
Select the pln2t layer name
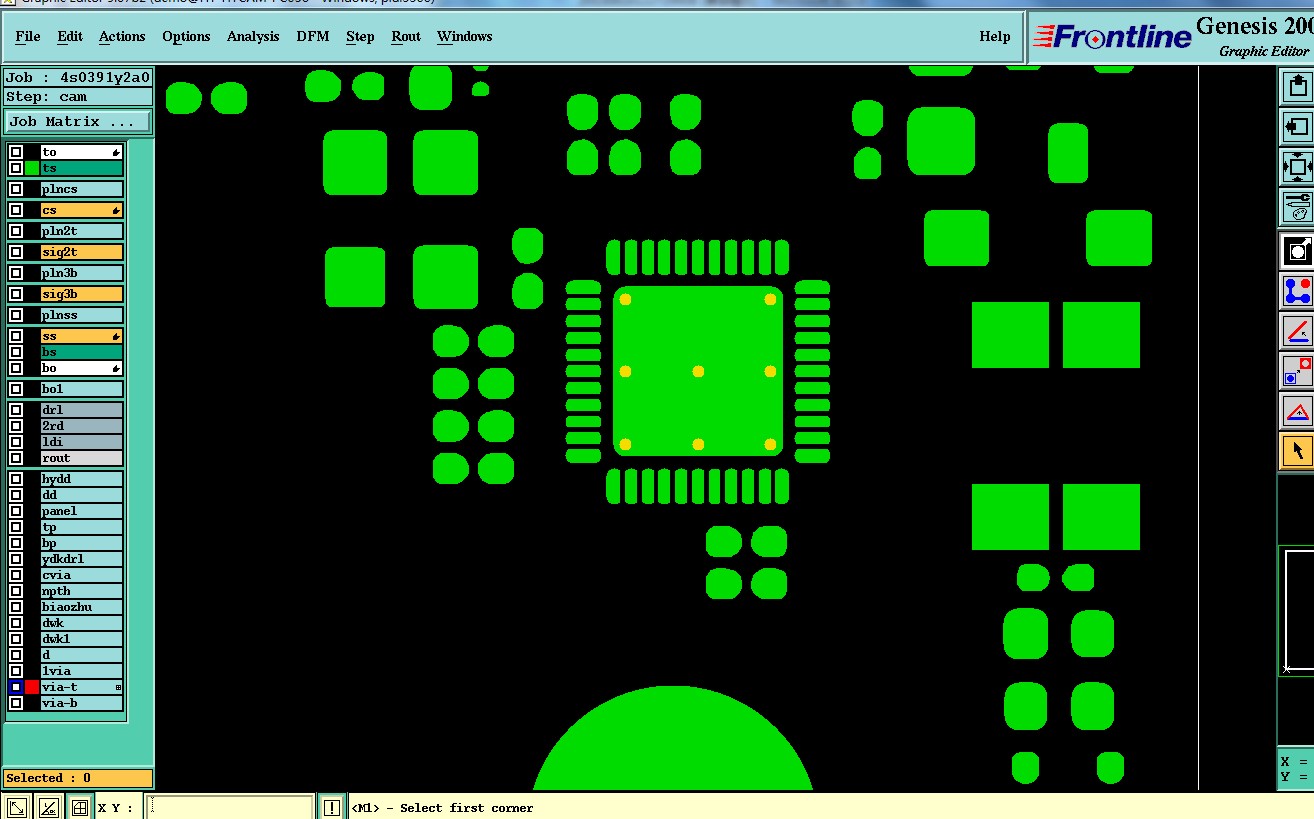[x=81, y=231]
